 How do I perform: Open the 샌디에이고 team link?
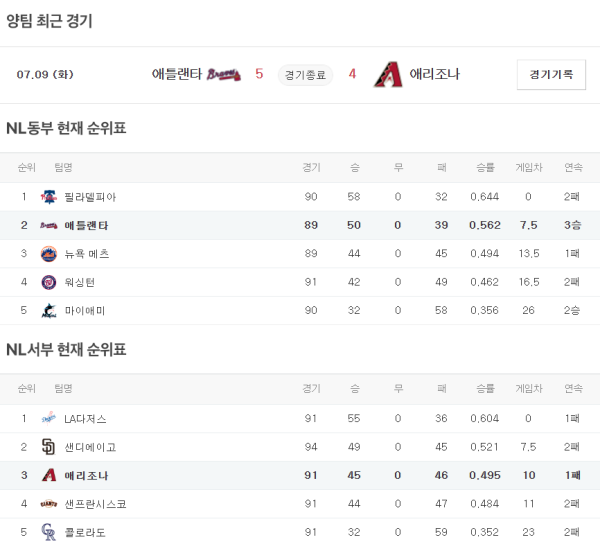click(89, 447)
